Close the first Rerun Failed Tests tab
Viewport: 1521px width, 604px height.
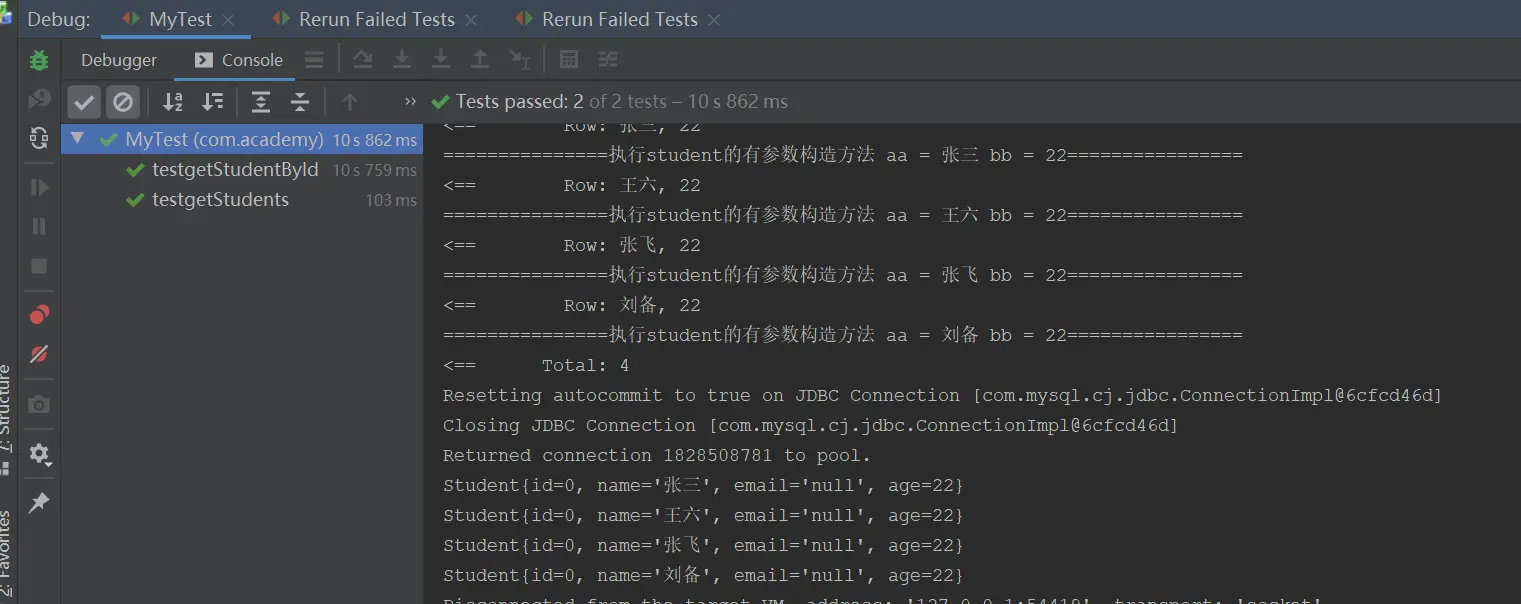[471, 20]
